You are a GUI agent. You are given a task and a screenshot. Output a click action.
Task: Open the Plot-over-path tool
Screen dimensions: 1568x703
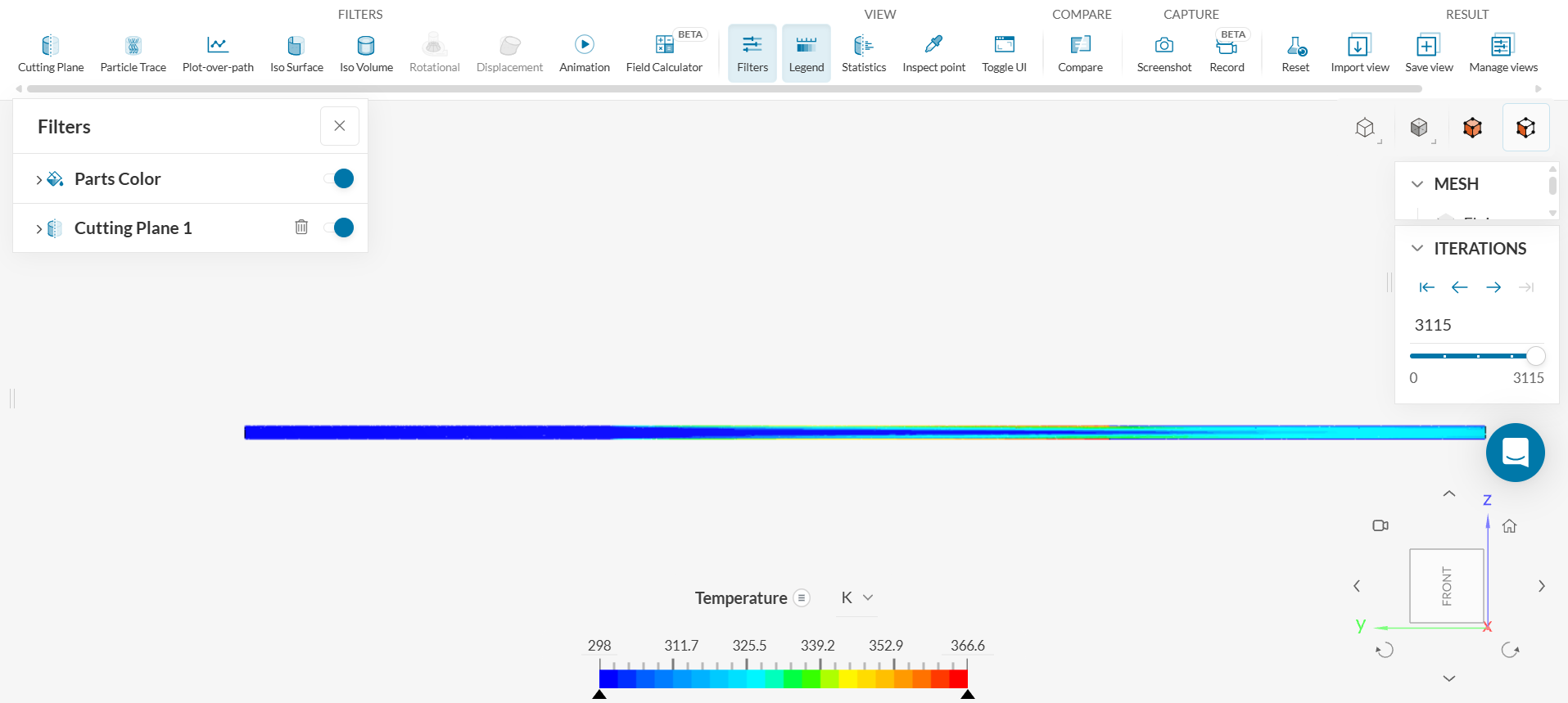218,54
